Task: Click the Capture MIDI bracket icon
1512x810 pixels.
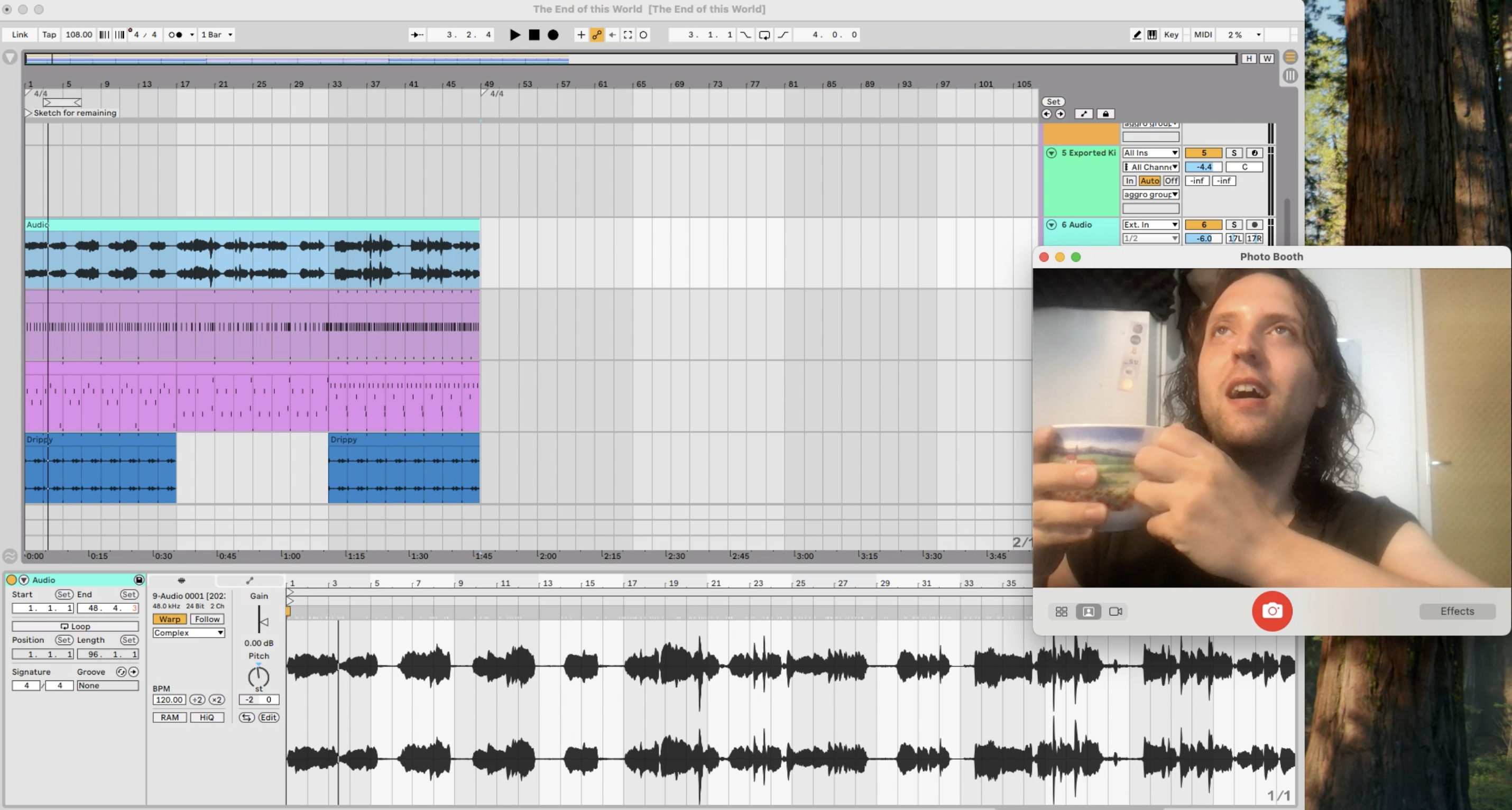Action: (x=628, y=34)
